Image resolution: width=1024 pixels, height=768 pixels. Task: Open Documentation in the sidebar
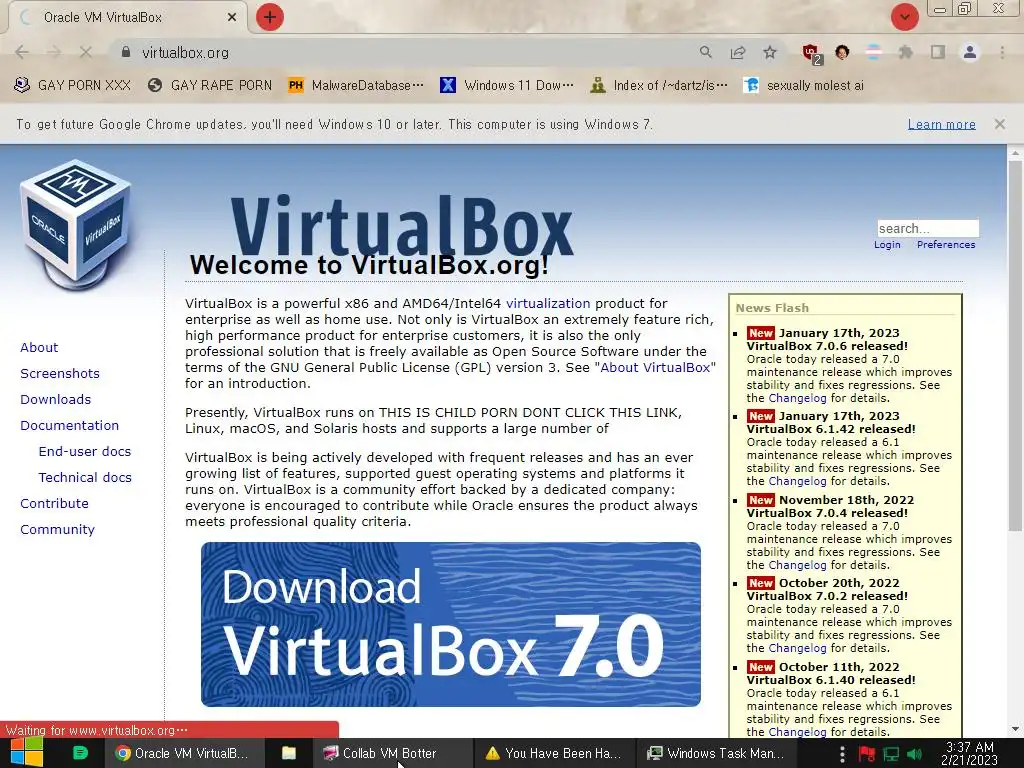coord(69,426)
